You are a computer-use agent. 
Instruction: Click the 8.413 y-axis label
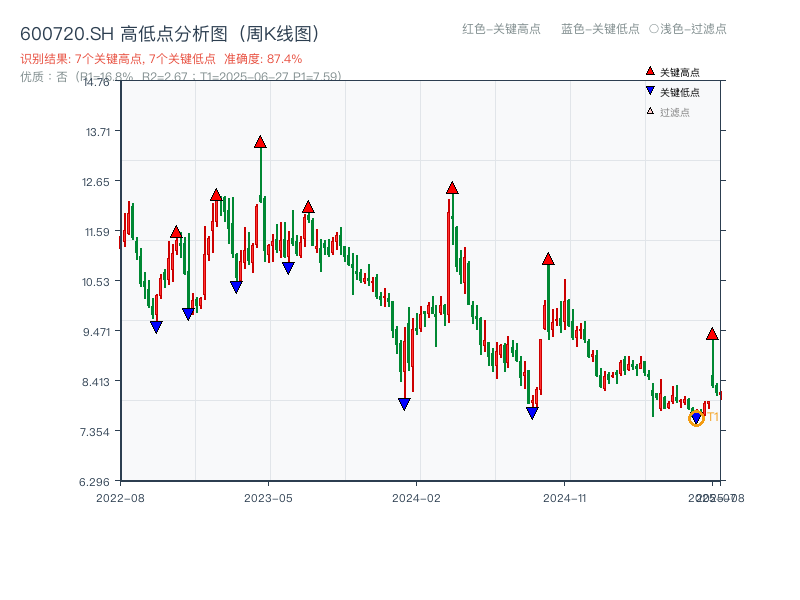click(x=95, y=382)
